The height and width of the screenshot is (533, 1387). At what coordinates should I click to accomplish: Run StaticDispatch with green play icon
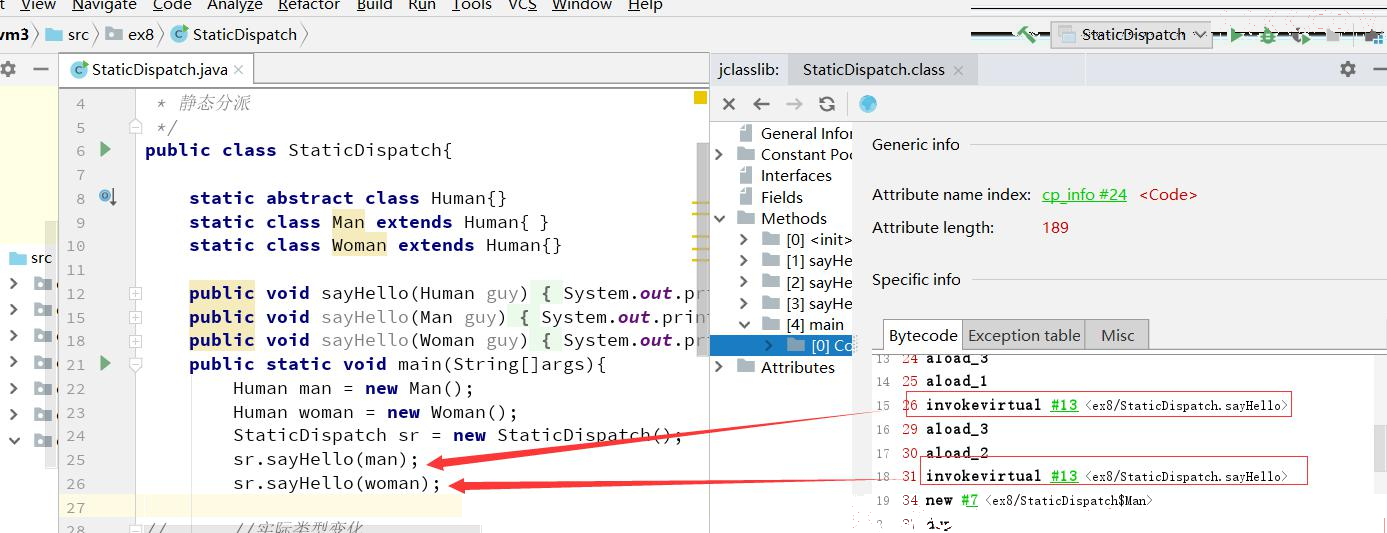click(1237, 35)
